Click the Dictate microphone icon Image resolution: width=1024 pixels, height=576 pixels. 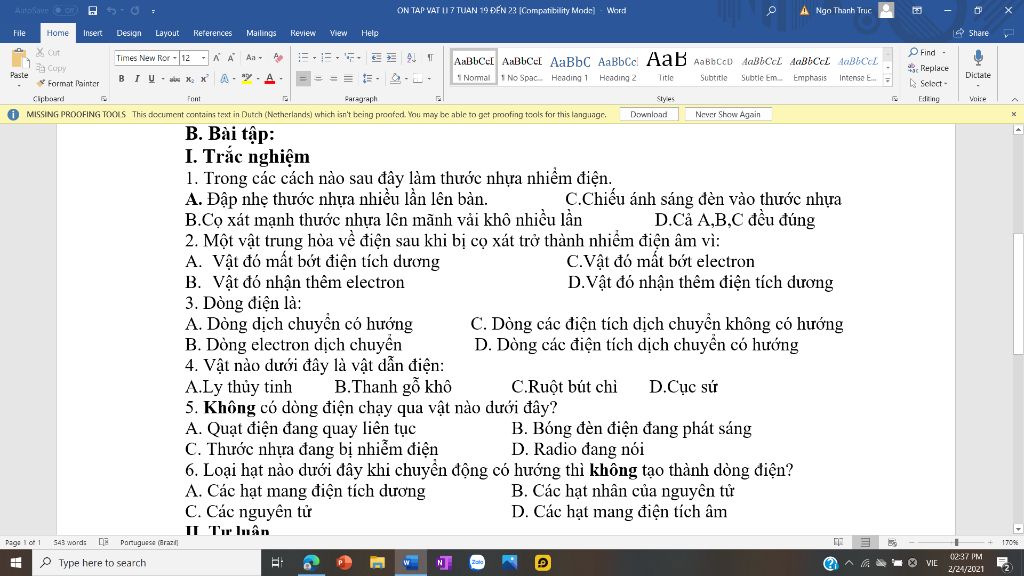click(978, 59)
